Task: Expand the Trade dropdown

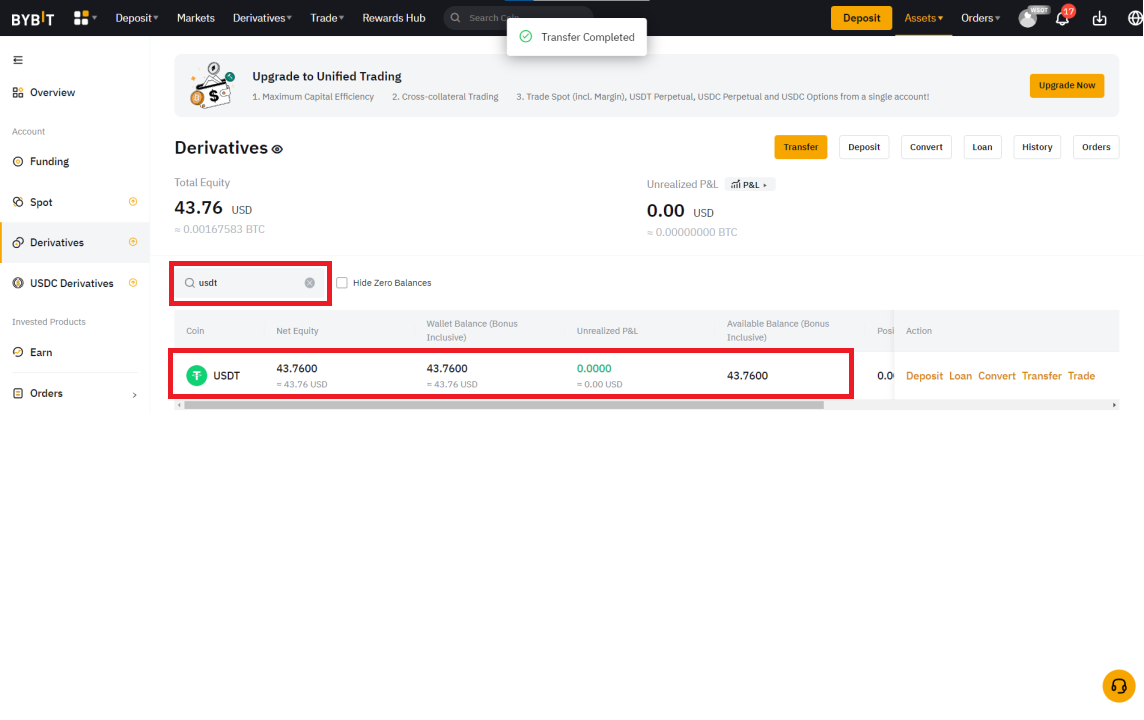Action: tap(327, 18)
